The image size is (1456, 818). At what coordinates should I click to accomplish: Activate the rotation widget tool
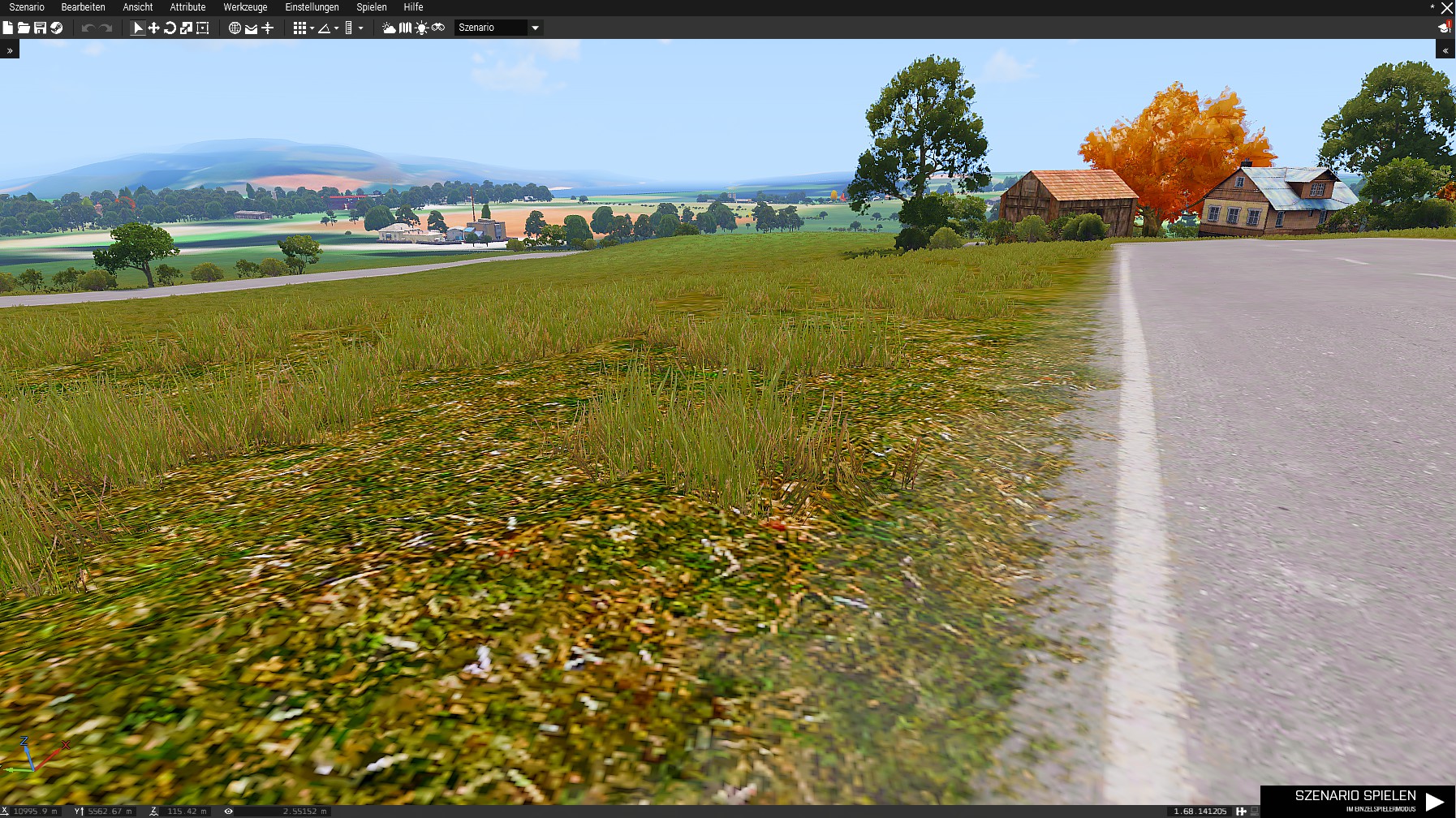click(170, 28)
